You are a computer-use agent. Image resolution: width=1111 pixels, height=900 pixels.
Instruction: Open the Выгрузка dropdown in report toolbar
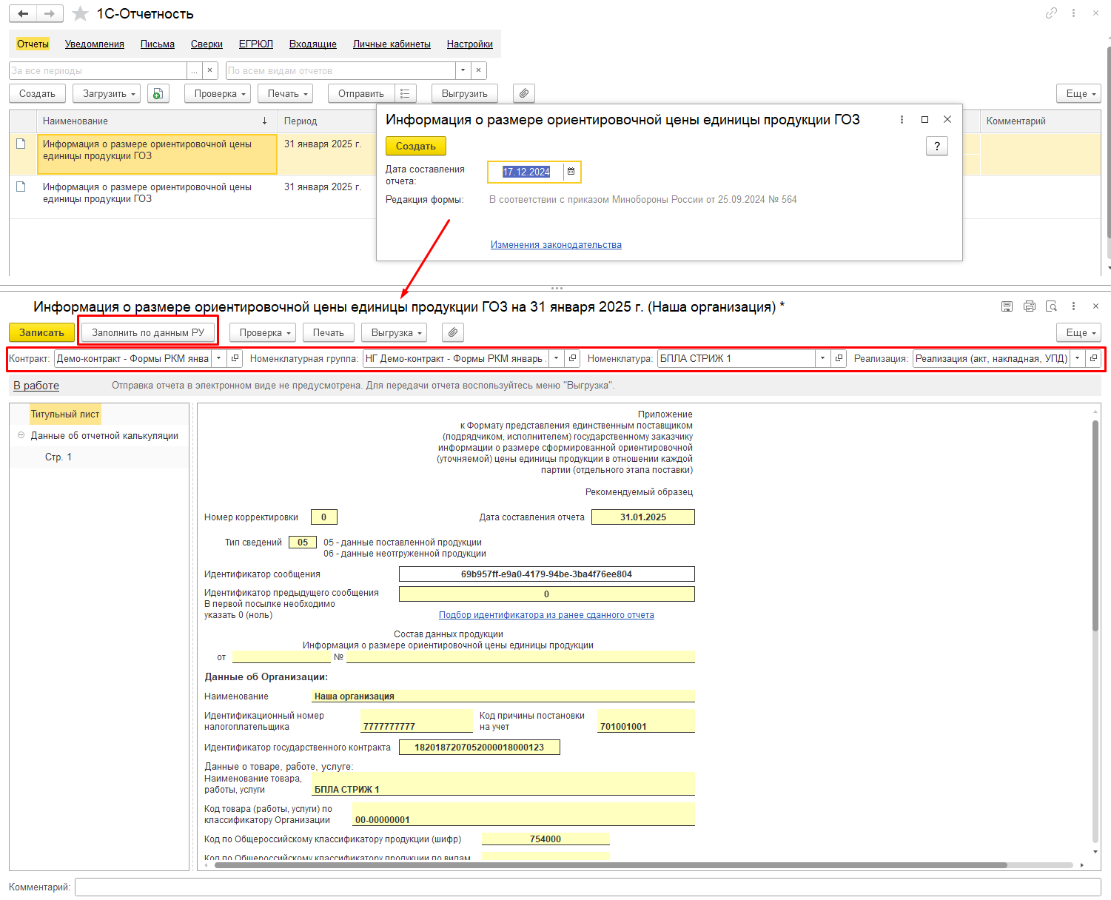(397, 332)
